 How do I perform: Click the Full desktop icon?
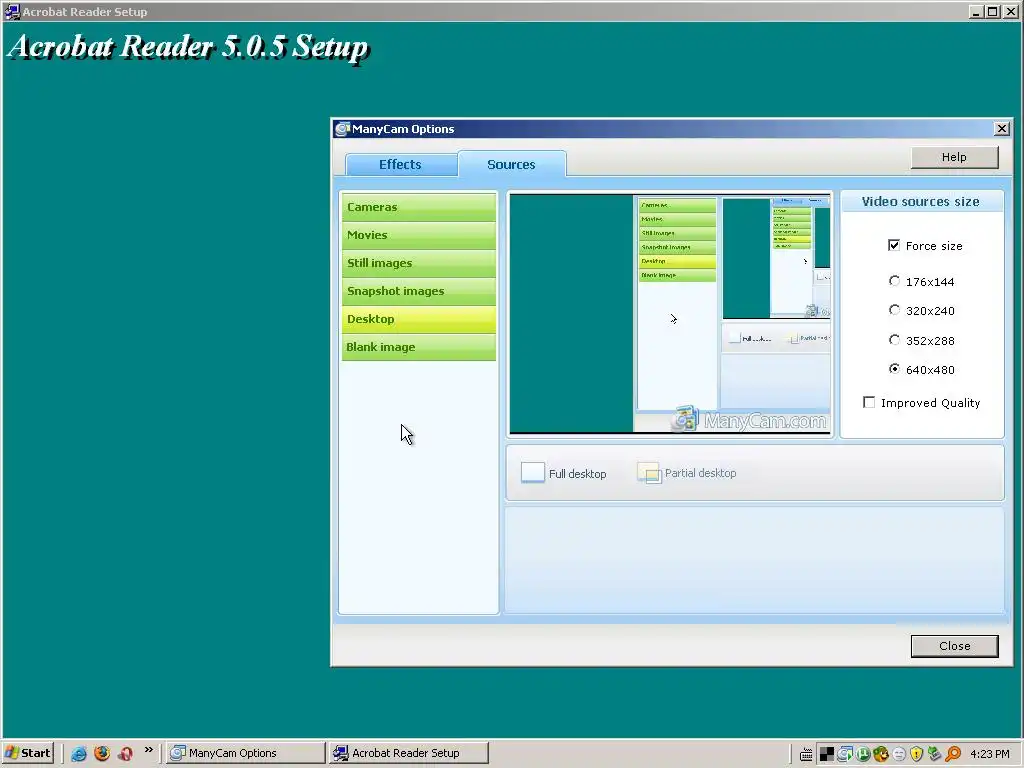point(533,472)
